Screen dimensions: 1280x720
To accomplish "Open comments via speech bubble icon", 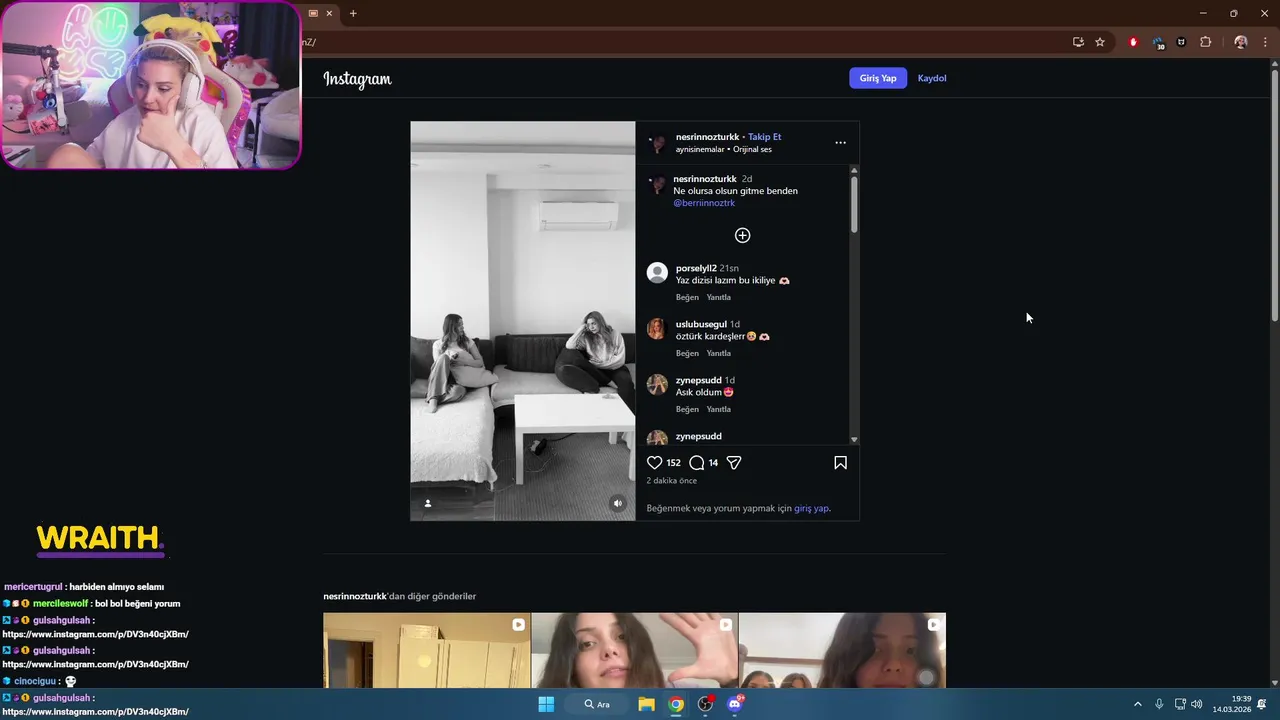I will (x=697, y=463).
